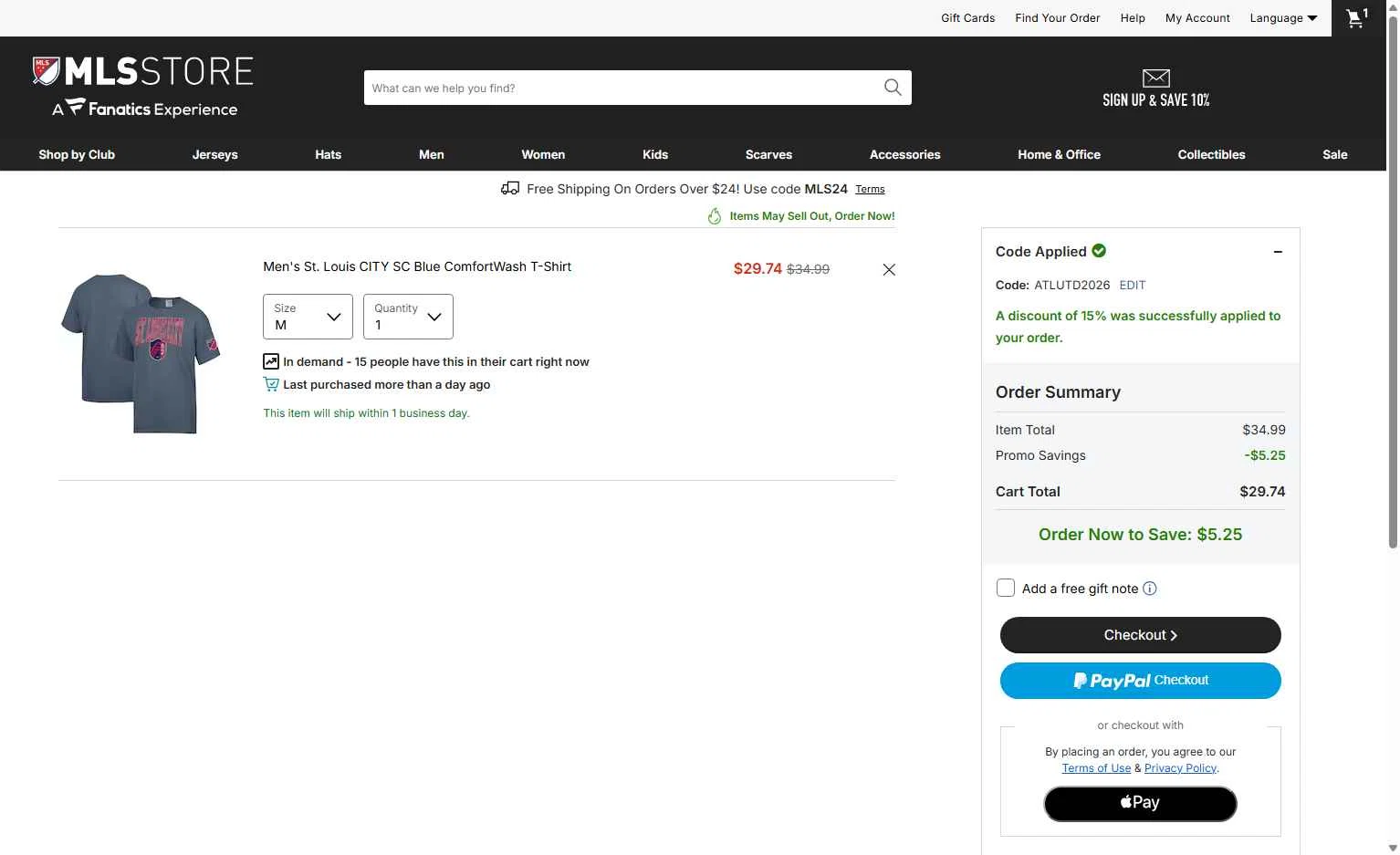Open the Scarves menu
Screen dimensions: 1400x855
(769, 154)
